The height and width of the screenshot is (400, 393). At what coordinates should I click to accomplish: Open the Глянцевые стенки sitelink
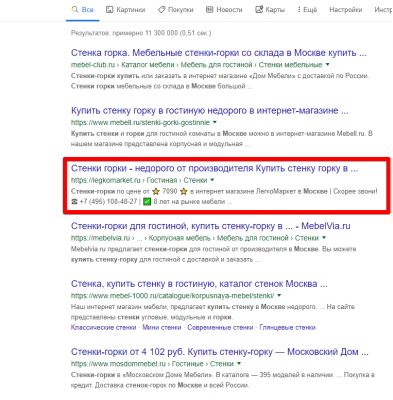click(287, 327)
